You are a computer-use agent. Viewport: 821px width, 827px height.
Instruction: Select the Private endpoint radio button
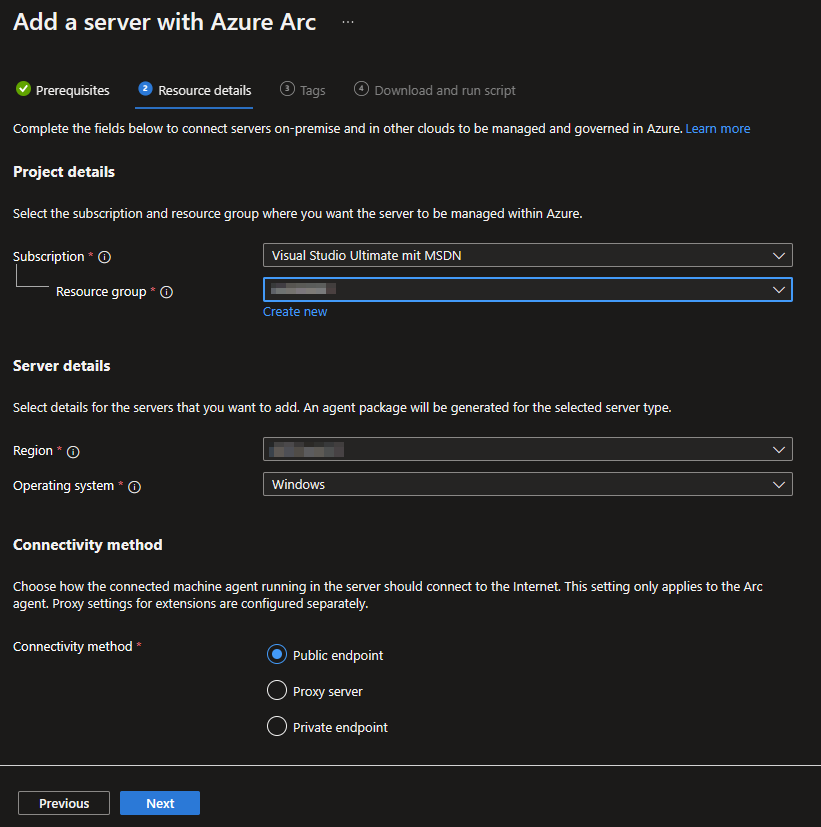pos(277,726)
